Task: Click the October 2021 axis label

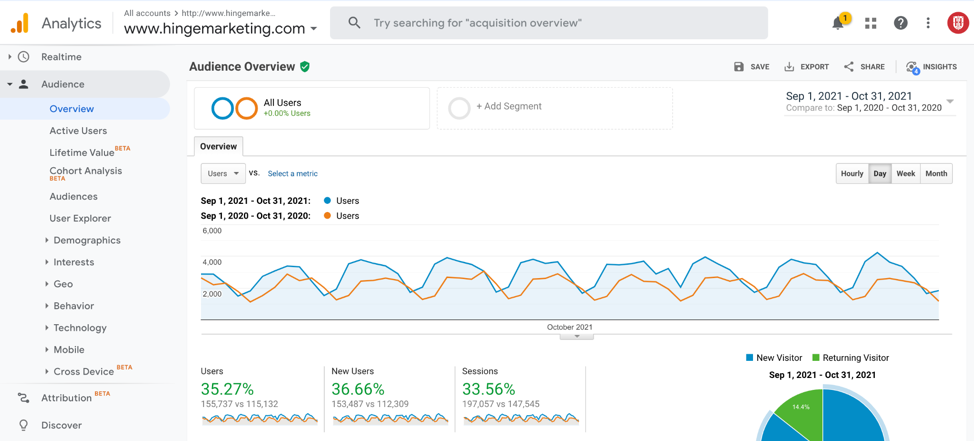Action: coord(570,327)
